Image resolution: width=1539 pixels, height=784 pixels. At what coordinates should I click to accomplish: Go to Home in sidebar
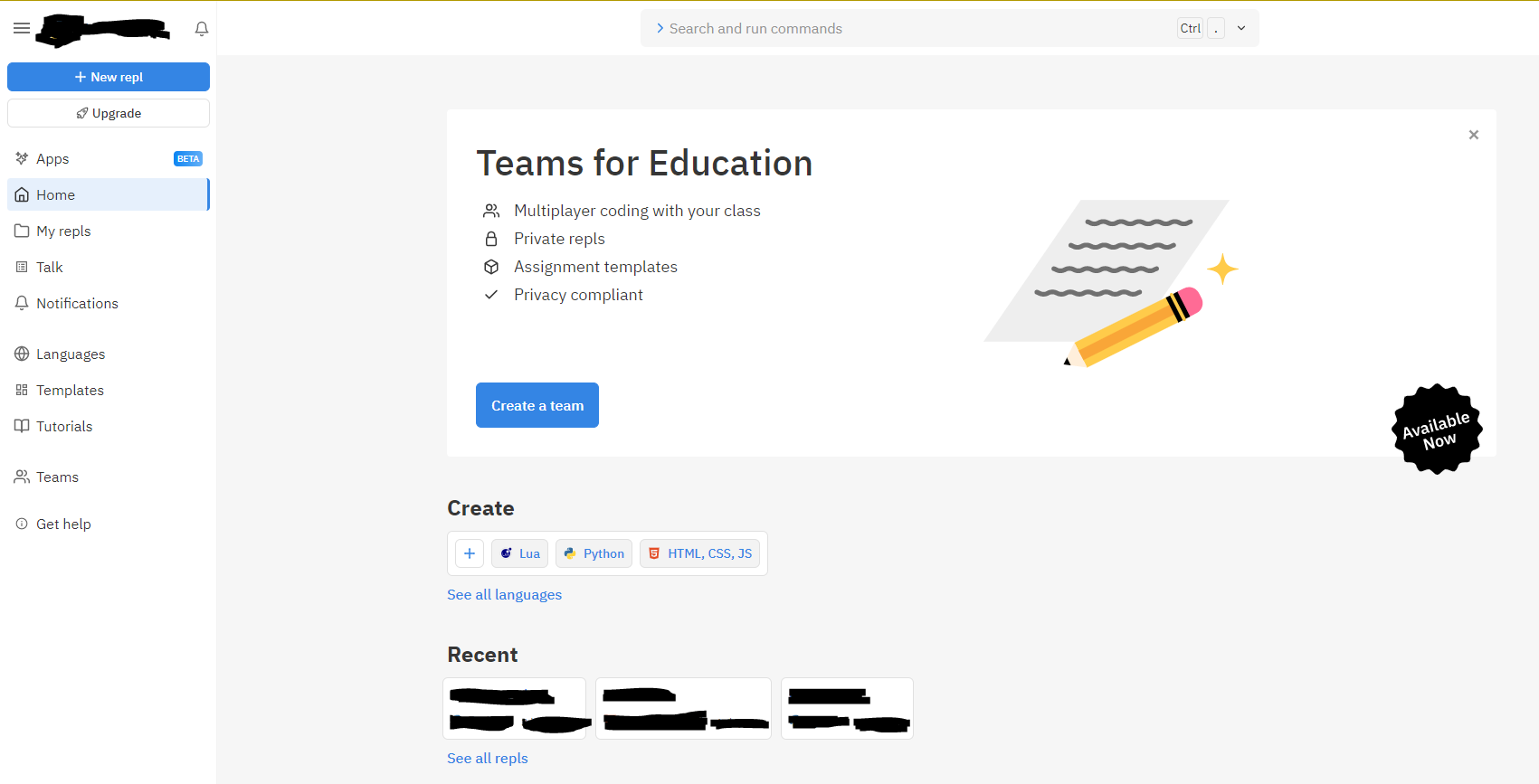[109, 194]
